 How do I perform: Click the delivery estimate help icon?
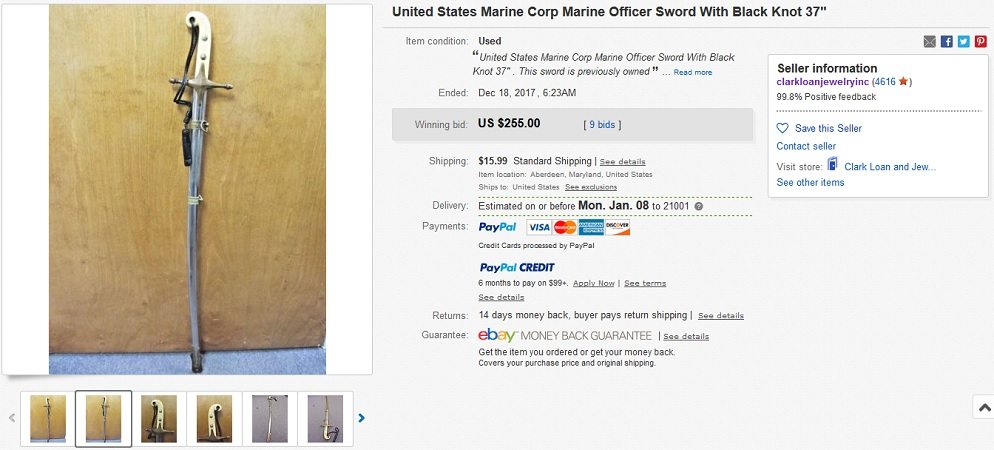point(699,206)
